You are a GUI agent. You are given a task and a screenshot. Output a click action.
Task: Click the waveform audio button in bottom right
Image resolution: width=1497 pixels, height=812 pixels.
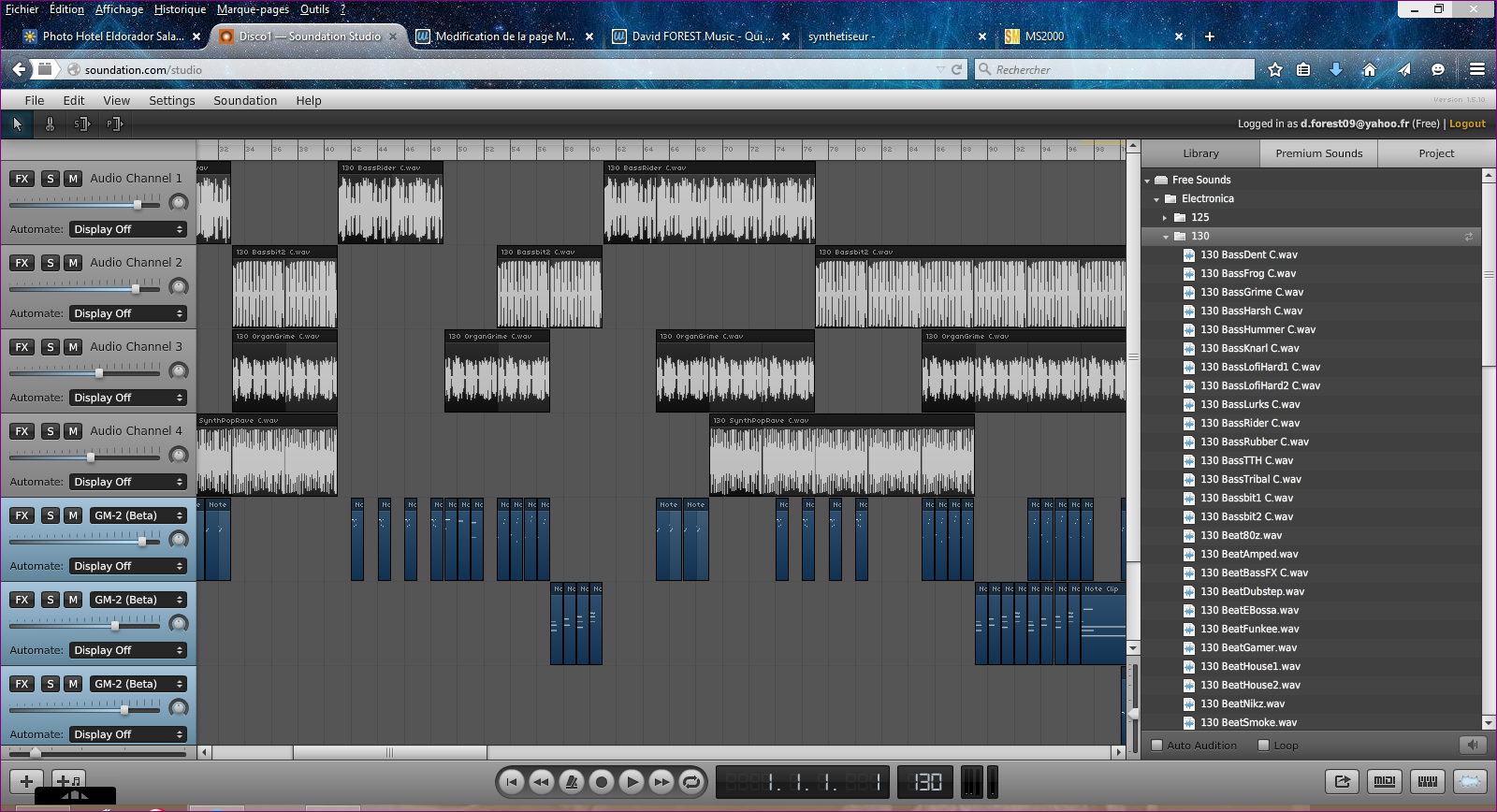pyautogui.click(x=1471, y=781)
